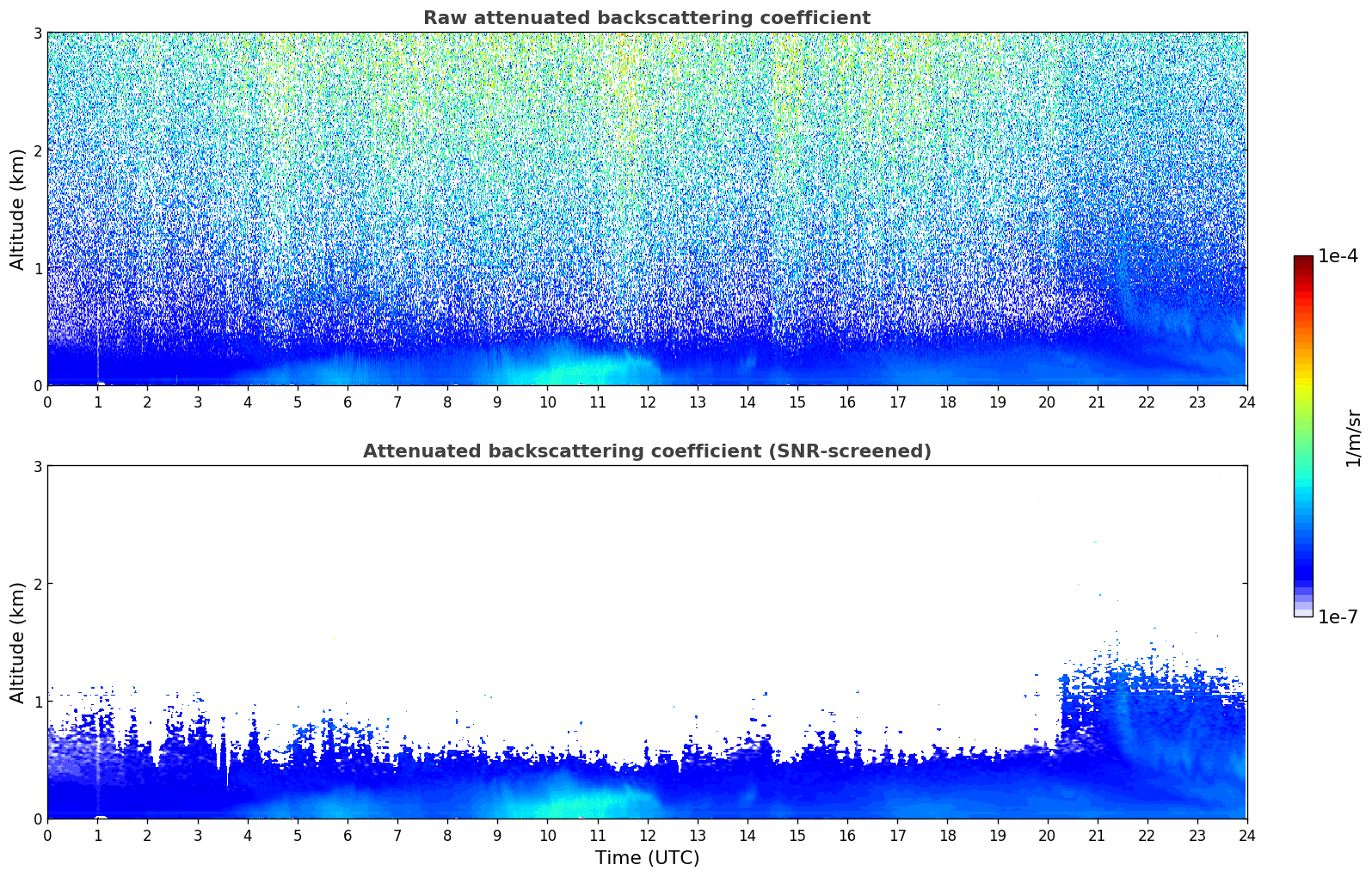1372x877 pixels.
Task: Click the '1e-7' colorbar minimum label
Action: 1338,617
